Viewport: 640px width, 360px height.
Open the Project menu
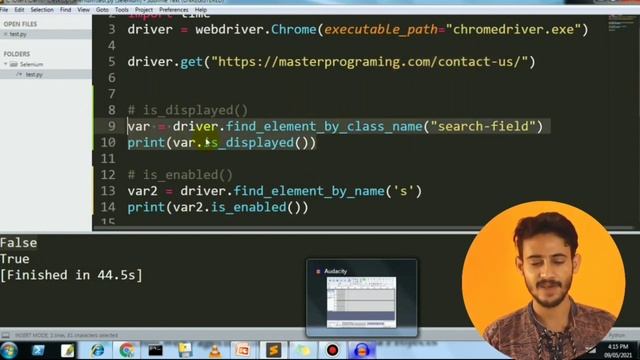click(x=144, y=9)
